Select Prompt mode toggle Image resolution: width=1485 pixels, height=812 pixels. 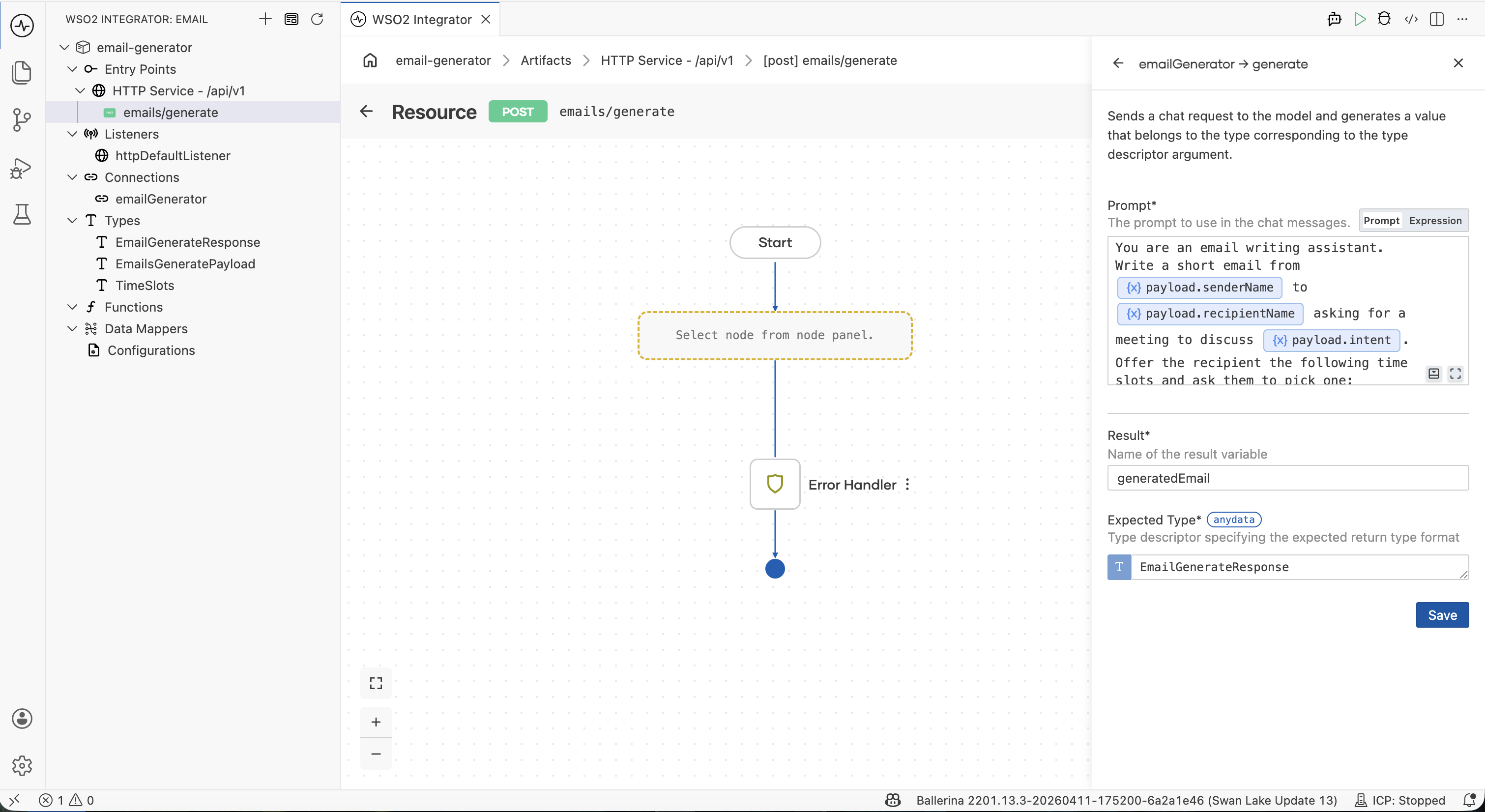click(x=1381, y=221)
